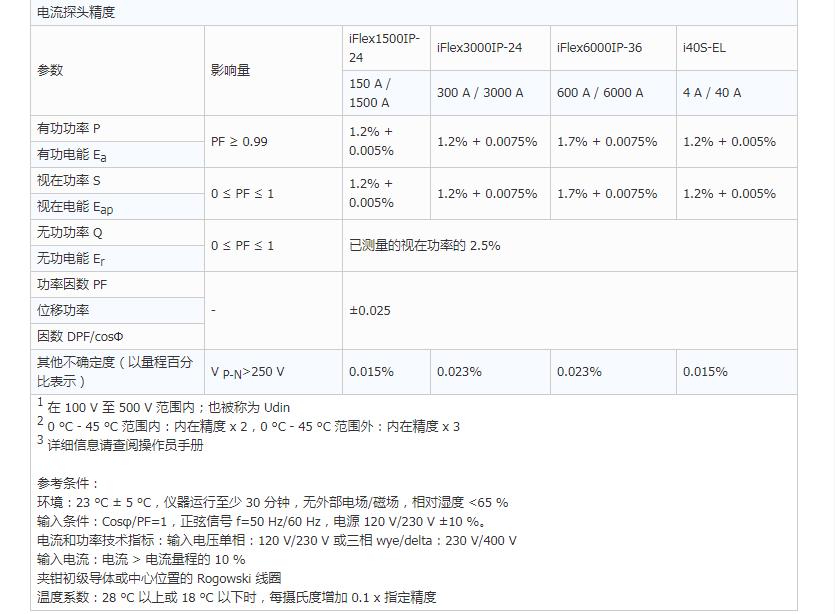Select the 视在功率 S row label

69,181
